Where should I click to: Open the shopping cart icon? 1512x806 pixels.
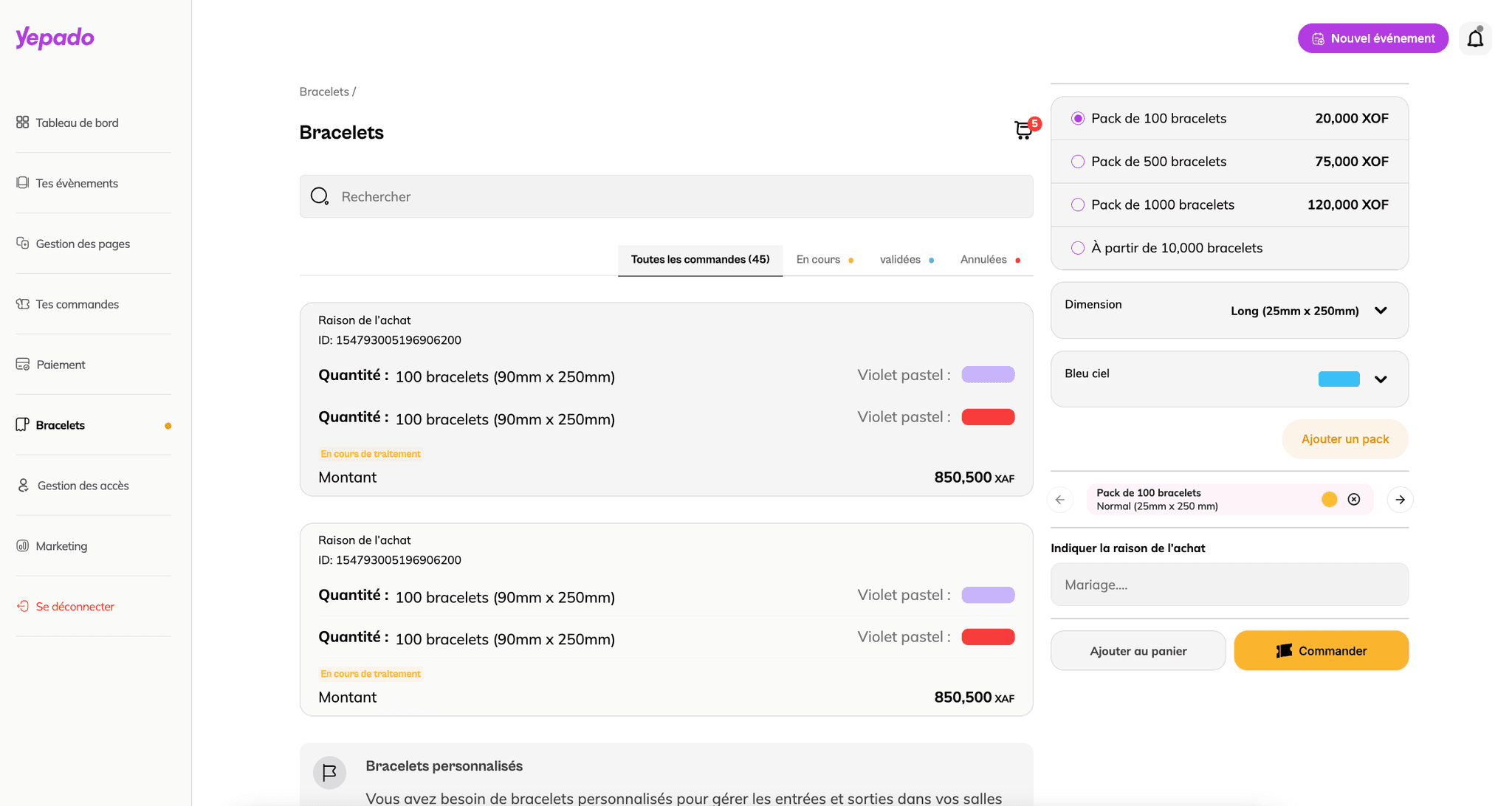[1023, 131]
